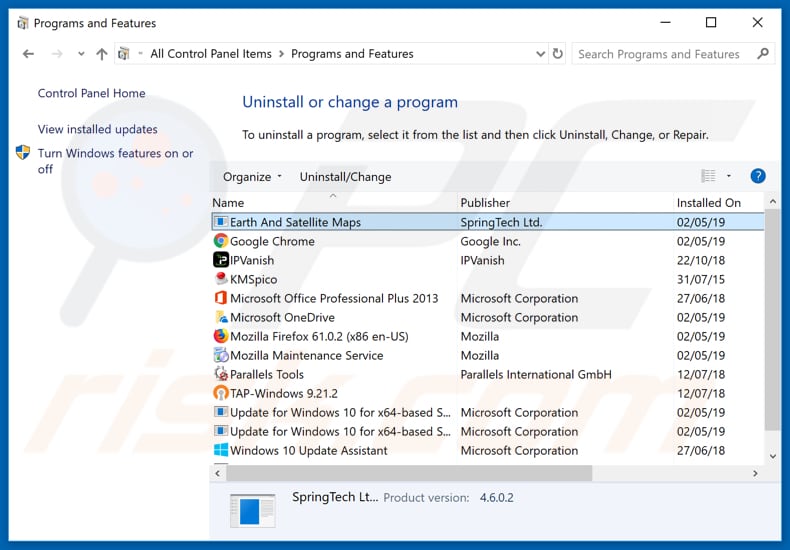Select Mozilla Maintenance Service entry

click(x=306, y=356)
